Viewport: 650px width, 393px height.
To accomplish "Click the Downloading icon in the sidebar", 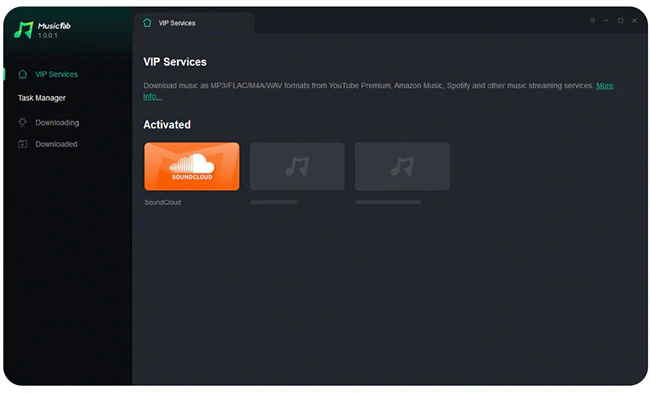I will [x=22, y=122].
